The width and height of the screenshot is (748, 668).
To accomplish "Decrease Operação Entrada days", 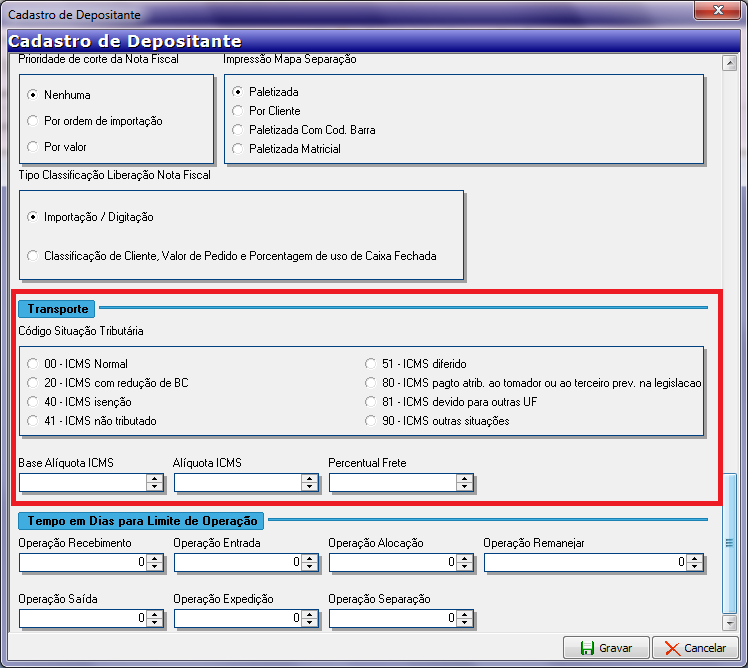I will click(310, 567).
